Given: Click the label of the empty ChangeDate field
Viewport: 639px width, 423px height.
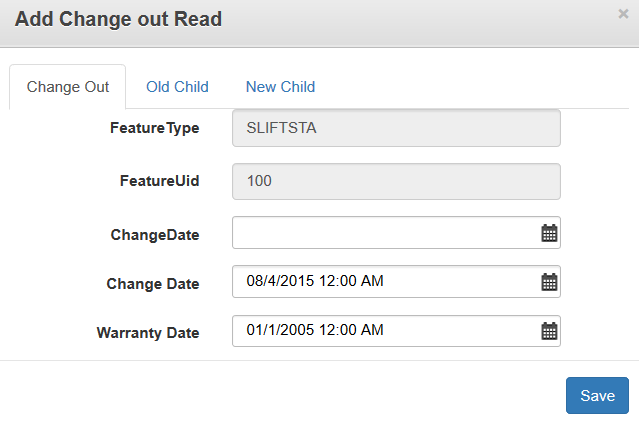Looking at the screenshot, I should 154,235.
